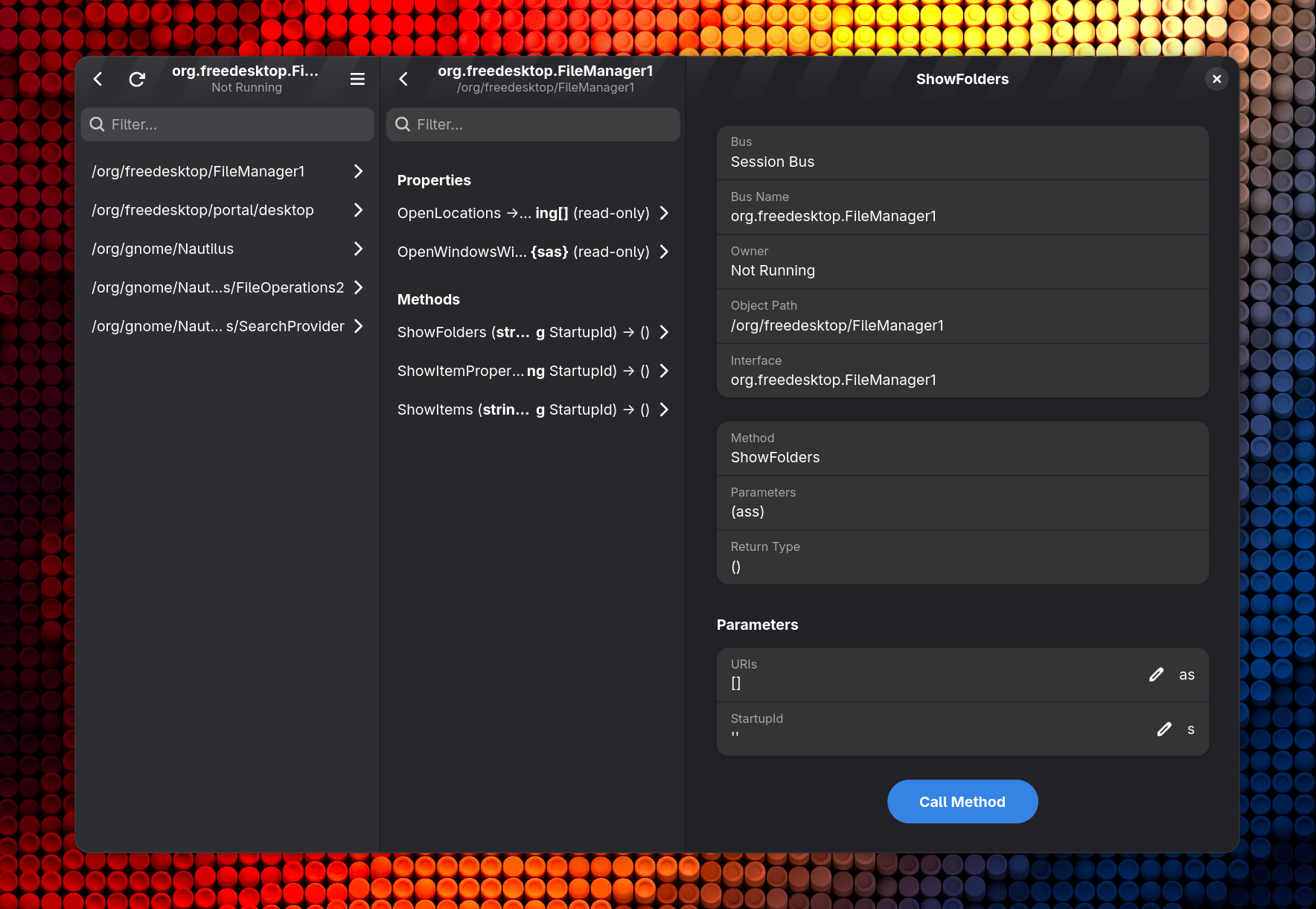1316x909 pixels.
Task: Open the hamburger menu in the left panel
Action: click(x=357, y=79)
